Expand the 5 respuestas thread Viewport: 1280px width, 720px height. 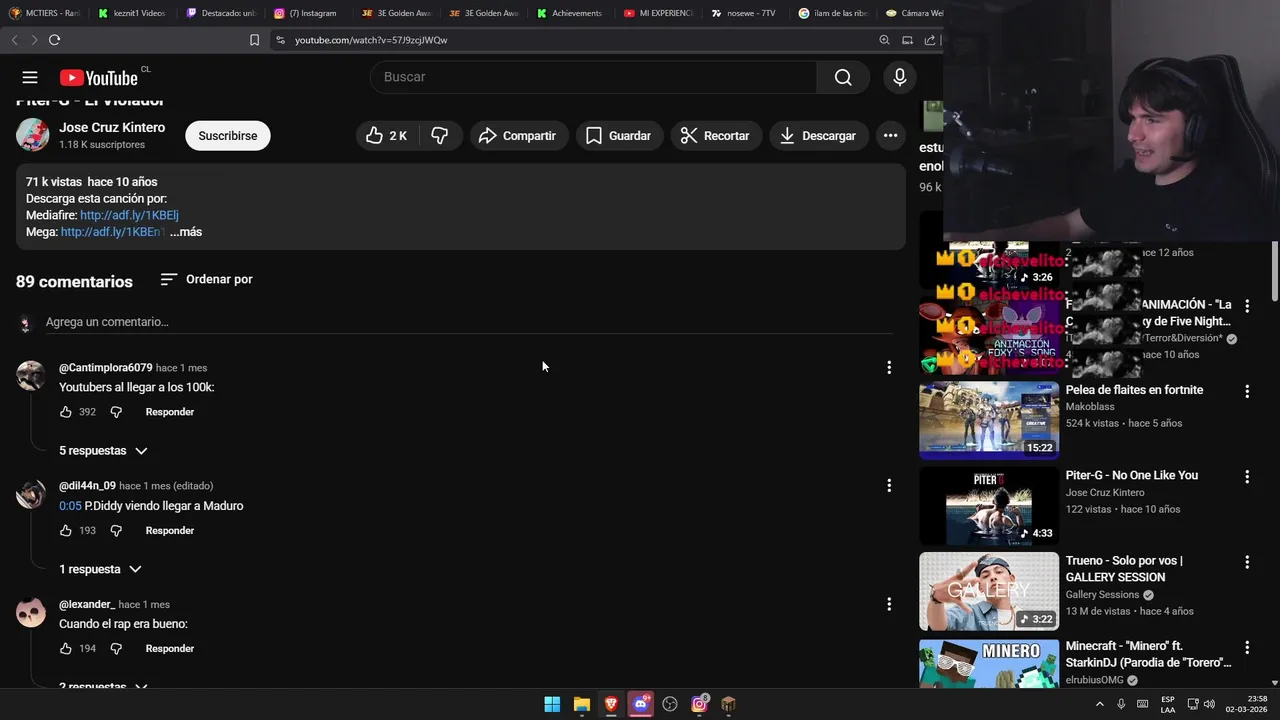103,451
